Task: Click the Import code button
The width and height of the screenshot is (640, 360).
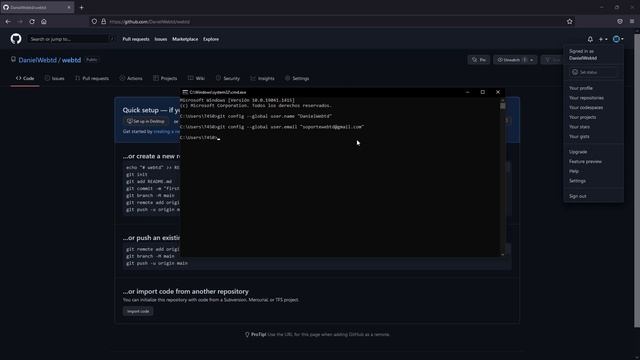Action: 138,311
